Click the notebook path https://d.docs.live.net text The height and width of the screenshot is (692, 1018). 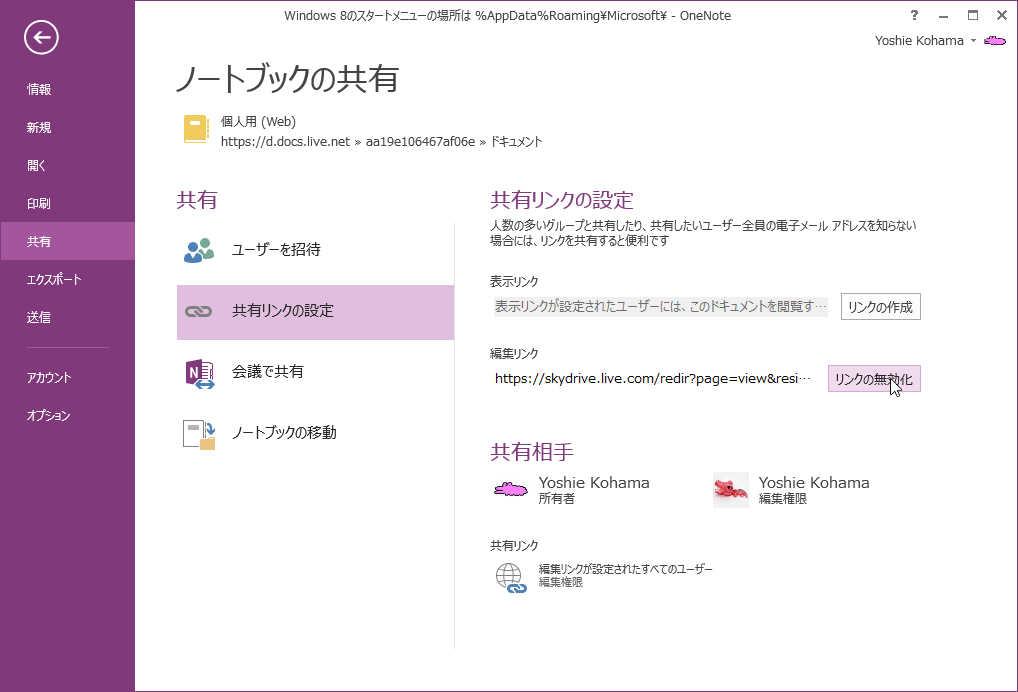pyautogui.click(x=381, y=142)
